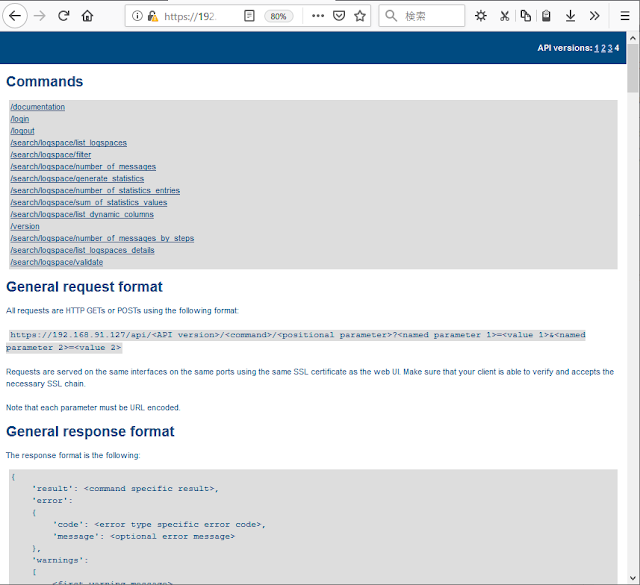Toggle reader view icon
This screenshot has width=640, height=585.
tap(249, 16)
